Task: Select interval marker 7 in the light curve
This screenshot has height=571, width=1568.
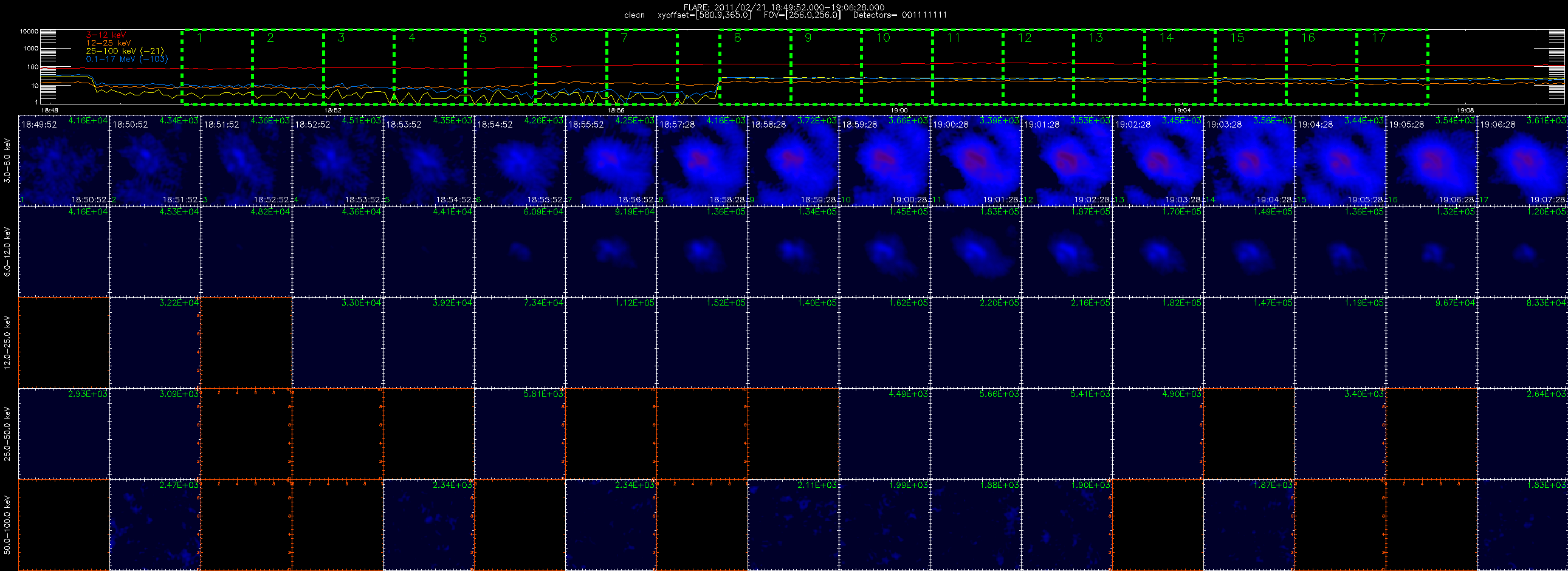Action: pos(625,38)
